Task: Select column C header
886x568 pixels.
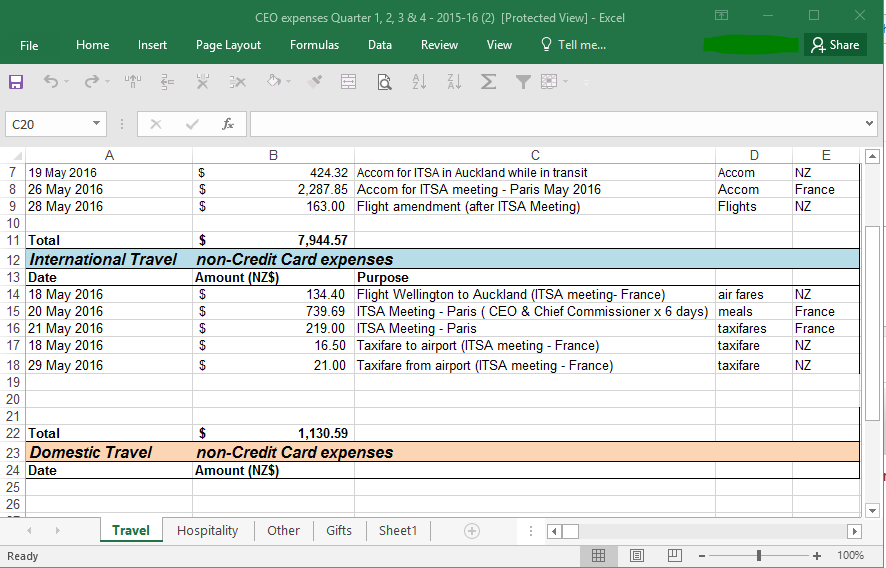Action: pos(535,155)
